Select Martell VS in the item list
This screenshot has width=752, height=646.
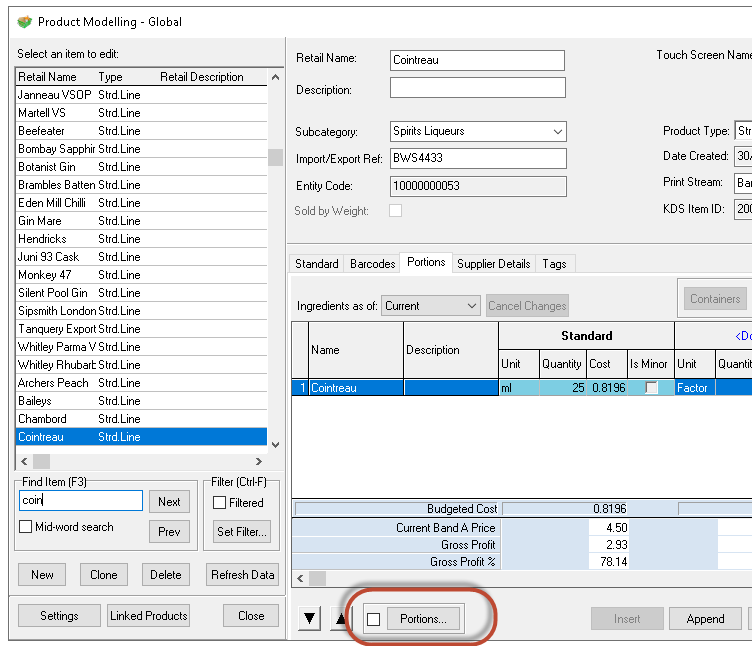(x=141, y=113)
